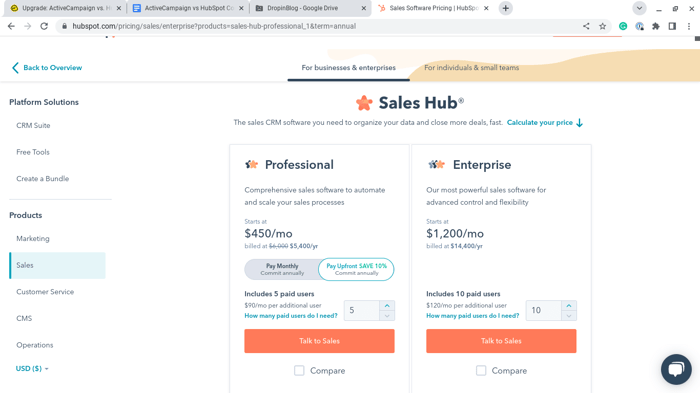Close the ActiveCampaign vs HubSpot doc tab

coord(241,8)
